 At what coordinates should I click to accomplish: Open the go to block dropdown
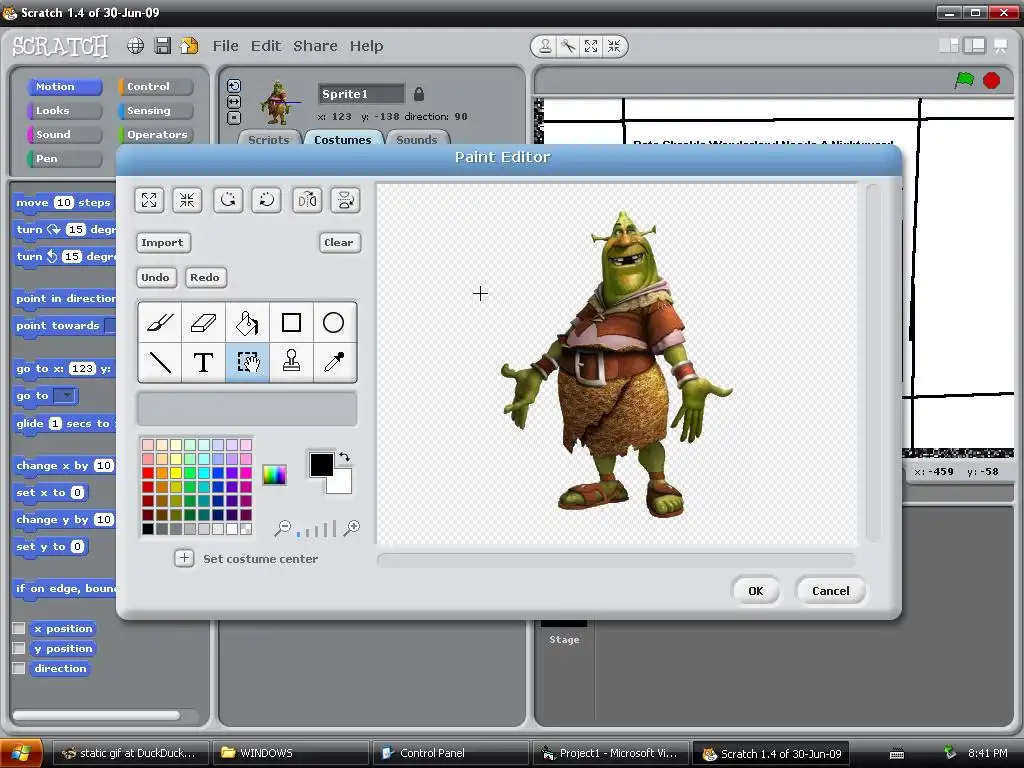click(x=64, y=396)
